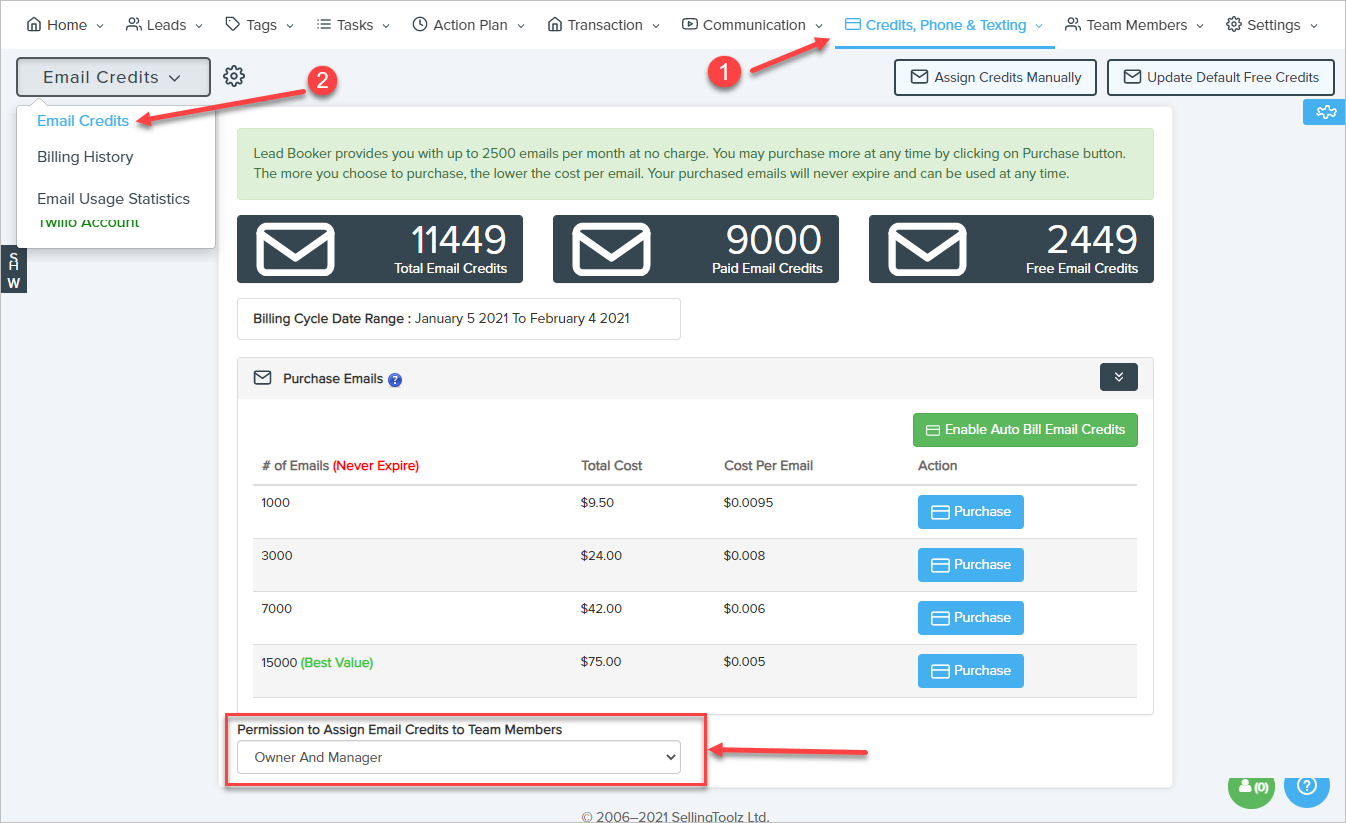Image resolution: width=1346 pixels, height=823 pixels.
Task: Enable Auto Bill Email Credits
Action: (1025, 430)
